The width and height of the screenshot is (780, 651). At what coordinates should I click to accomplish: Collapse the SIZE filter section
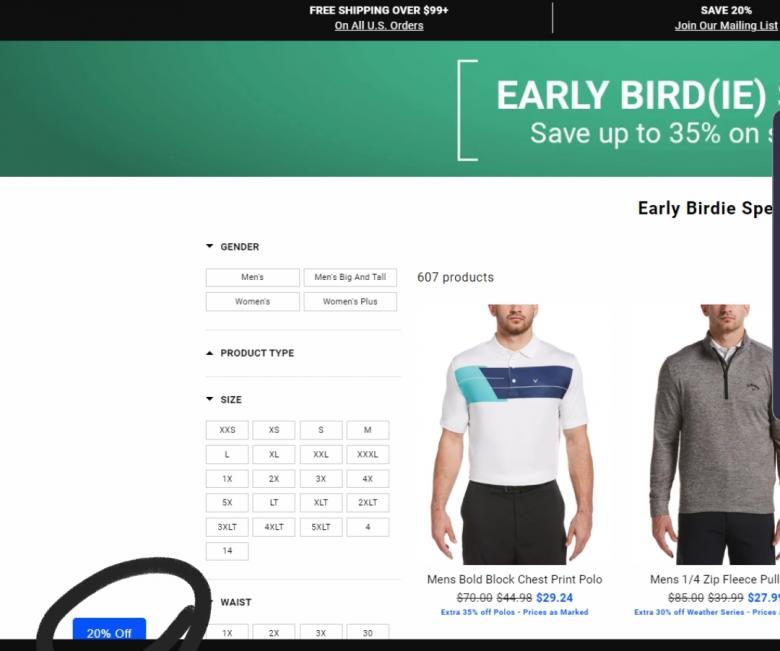pos(224,399)
